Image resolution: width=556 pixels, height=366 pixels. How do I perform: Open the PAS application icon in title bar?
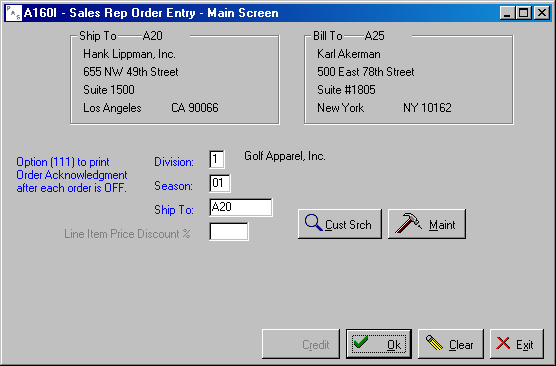coord(14,13)
